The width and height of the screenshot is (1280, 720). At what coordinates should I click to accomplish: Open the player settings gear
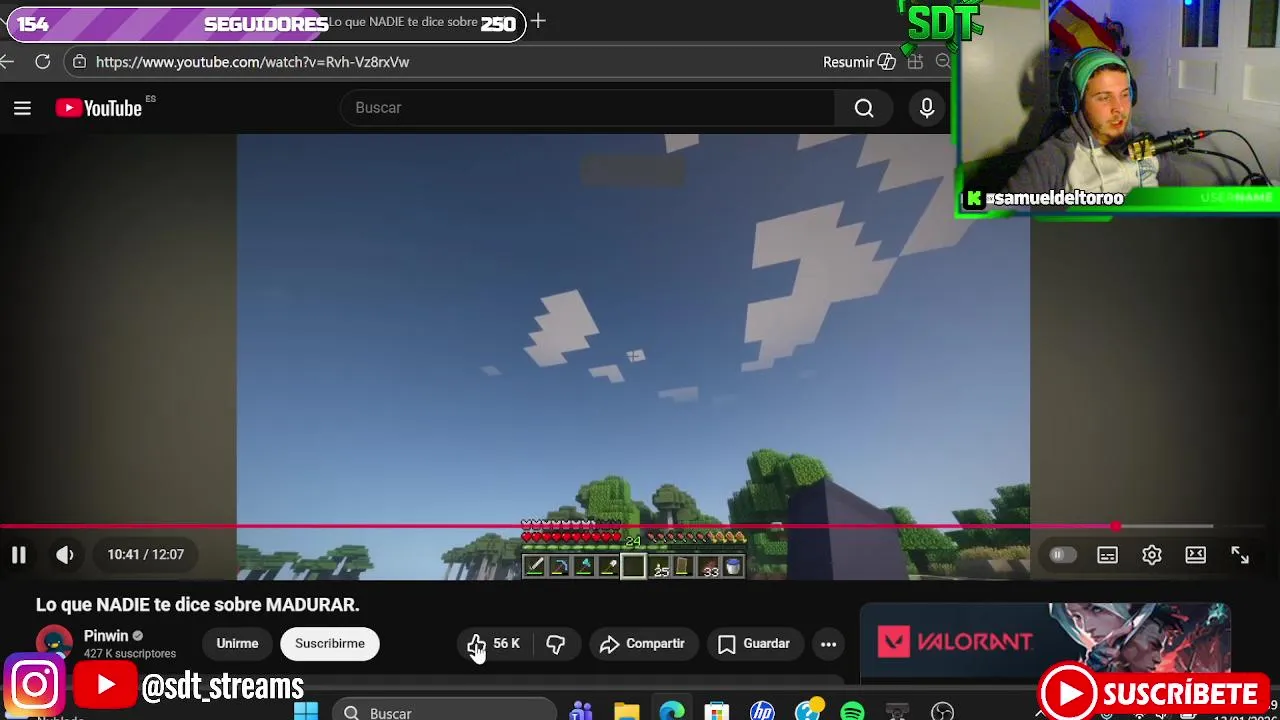coord(1152,555)
